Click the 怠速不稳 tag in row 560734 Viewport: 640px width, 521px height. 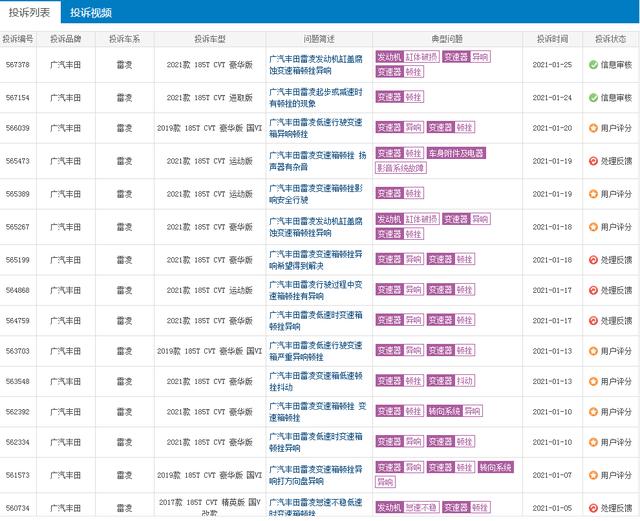(x=421, y=508)
